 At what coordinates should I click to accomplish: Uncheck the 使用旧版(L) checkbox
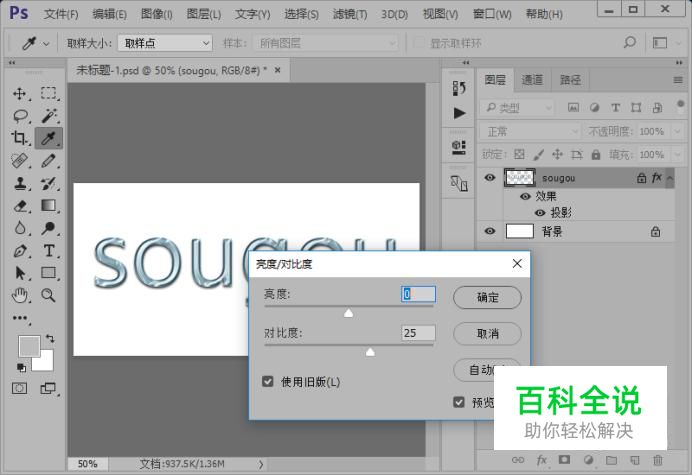pos(267,381)
